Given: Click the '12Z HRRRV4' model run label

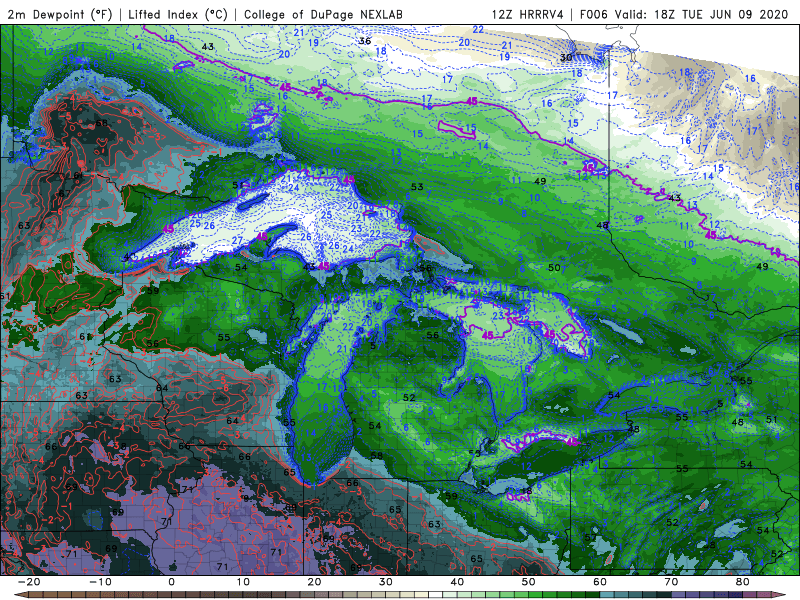Looking at the screenshot, I should click(528, 14).
